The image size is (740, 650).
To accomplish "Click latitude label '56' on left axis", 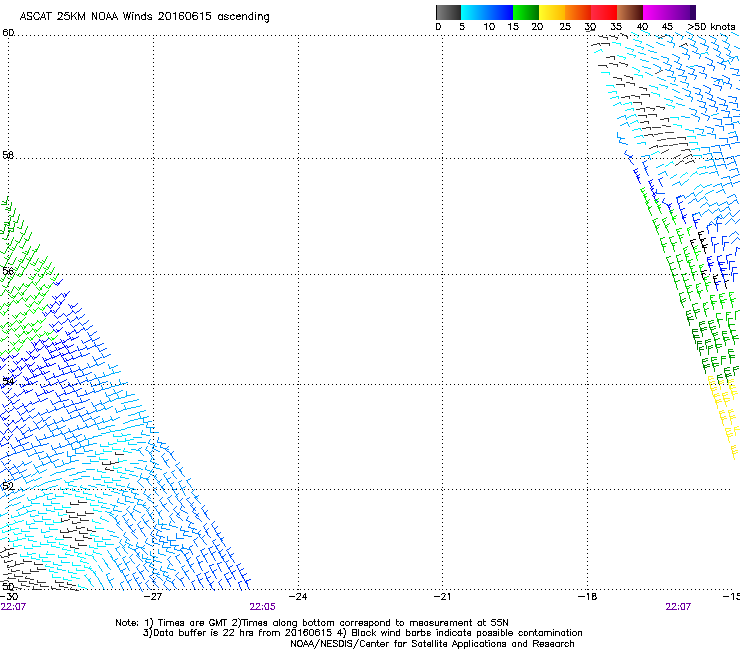I will [x=8, y=271].
